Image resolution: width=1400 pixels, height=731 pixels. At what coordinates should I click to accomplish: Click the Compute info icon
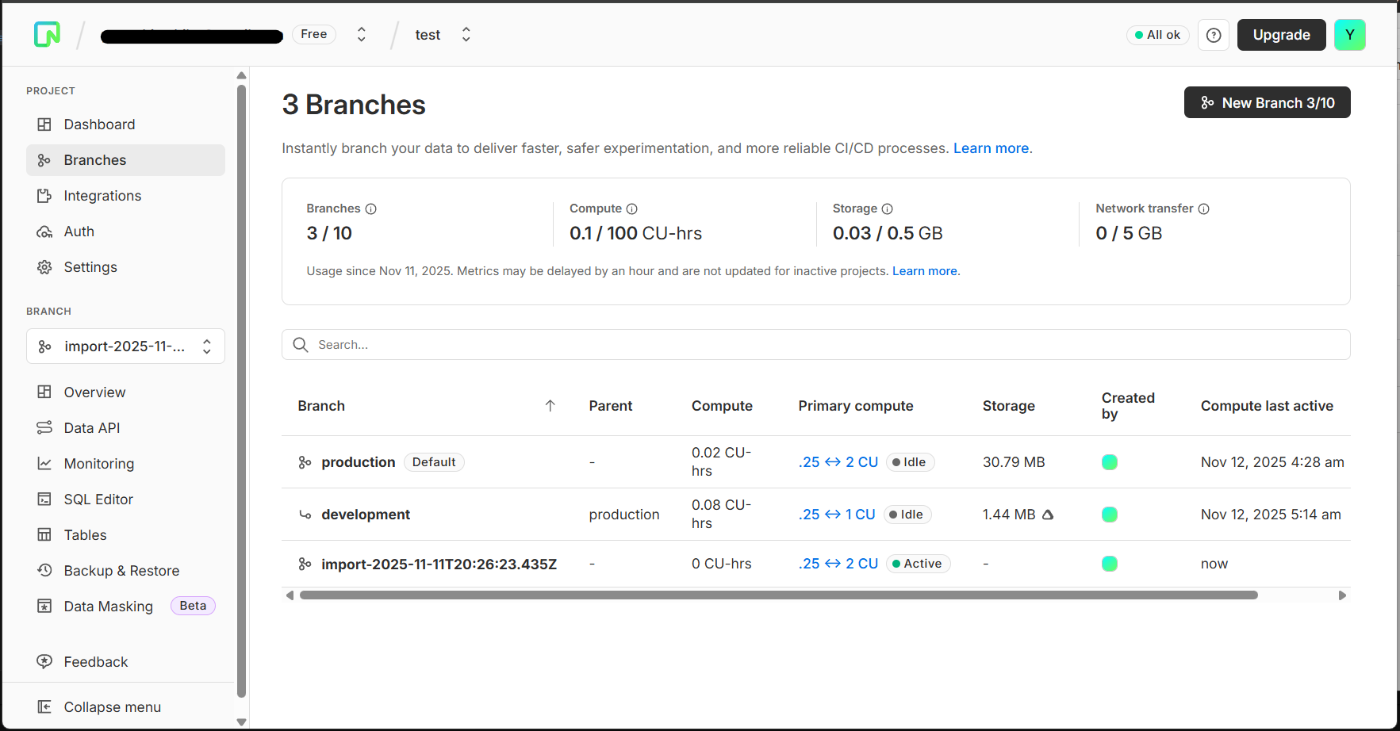pyautogui.click(x=632, y=209)
